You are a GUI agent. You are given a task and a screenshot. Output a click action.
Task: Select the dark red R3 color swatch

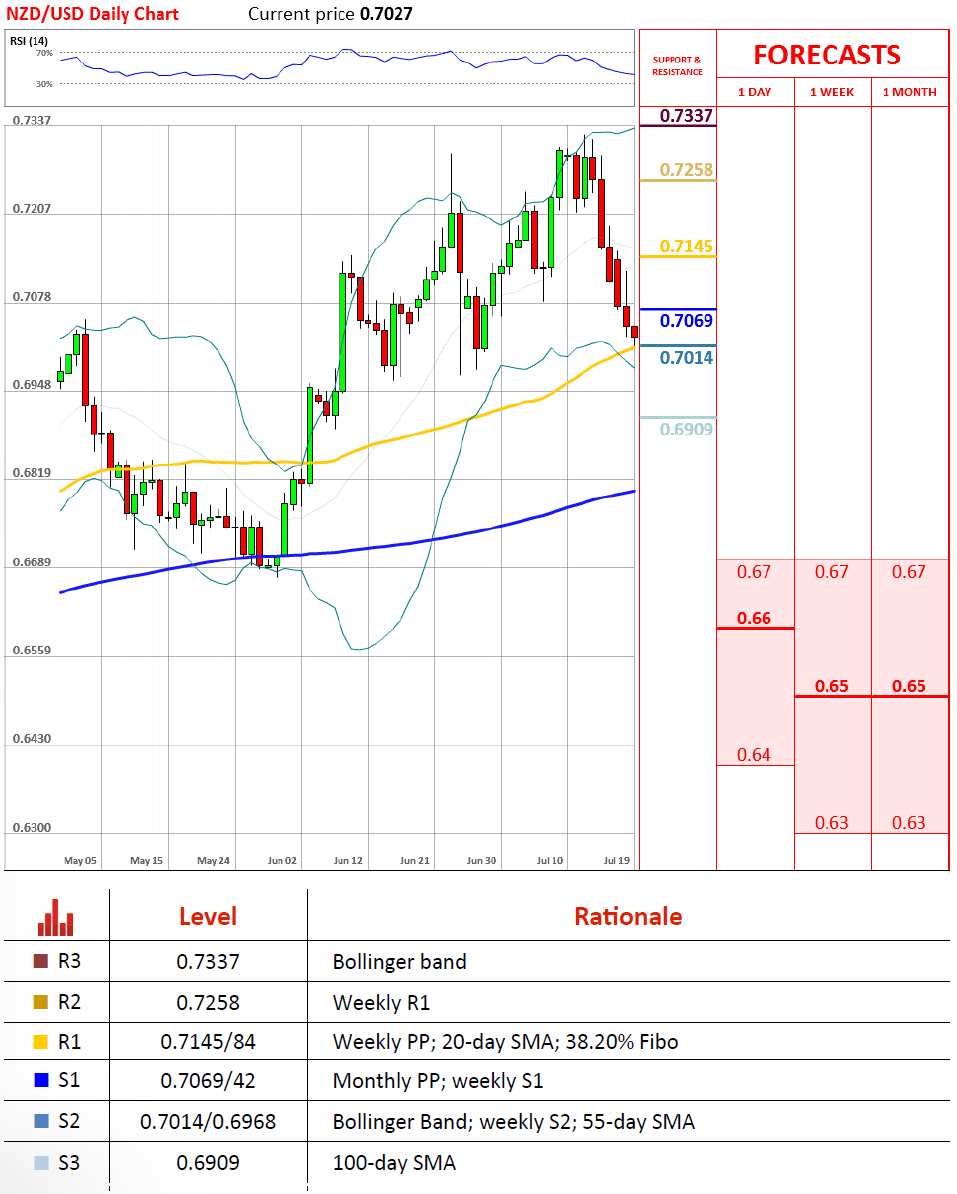(x=40, y=962)
